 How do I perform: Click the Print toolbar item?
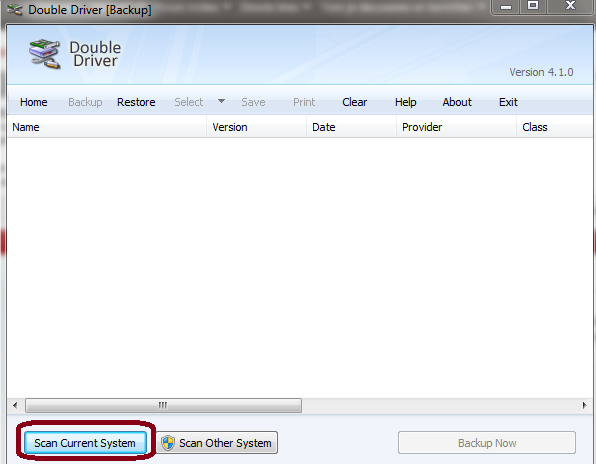(304, 102)
